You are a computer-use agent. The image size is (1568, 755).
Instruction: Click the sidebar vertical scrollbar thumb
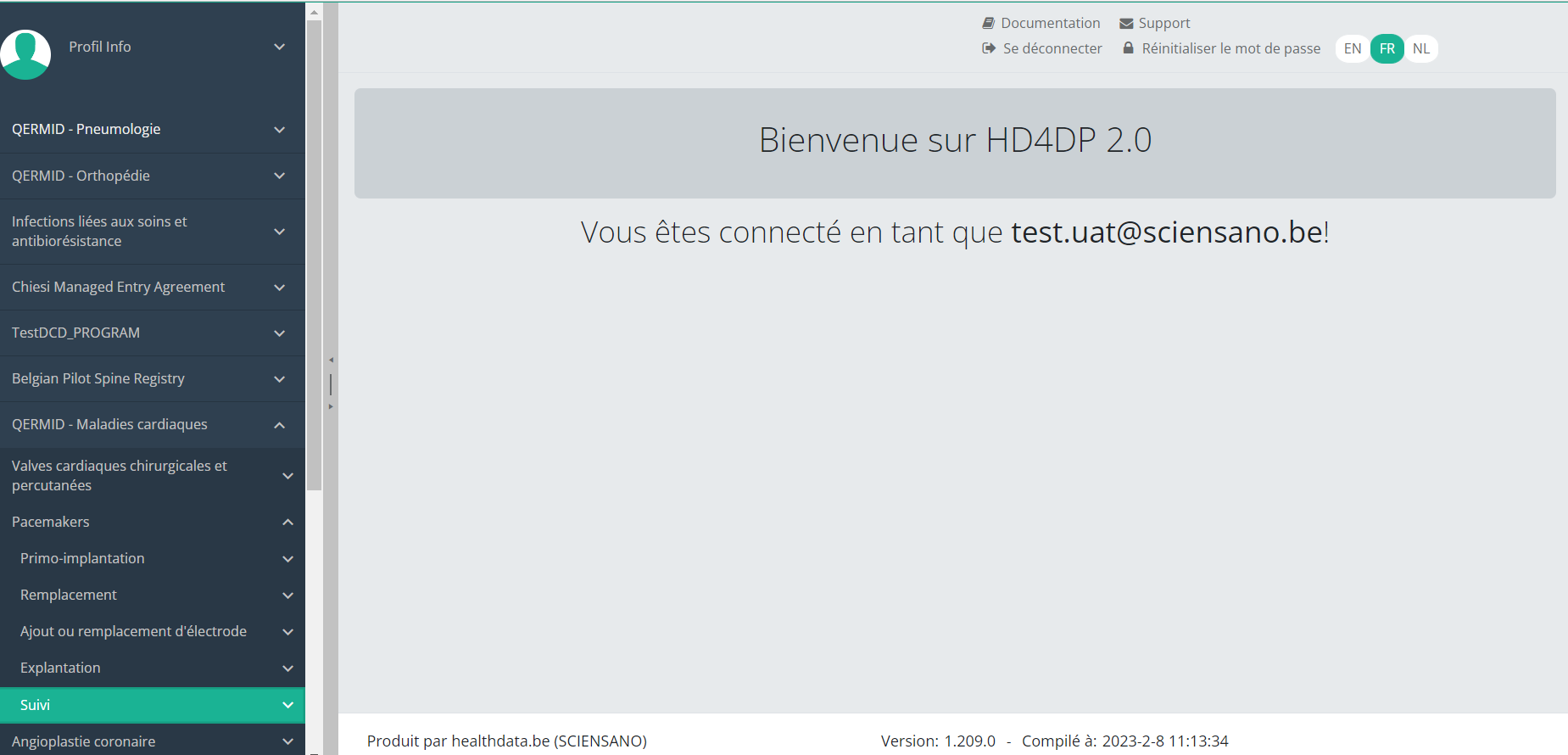[x=314, y=254]
